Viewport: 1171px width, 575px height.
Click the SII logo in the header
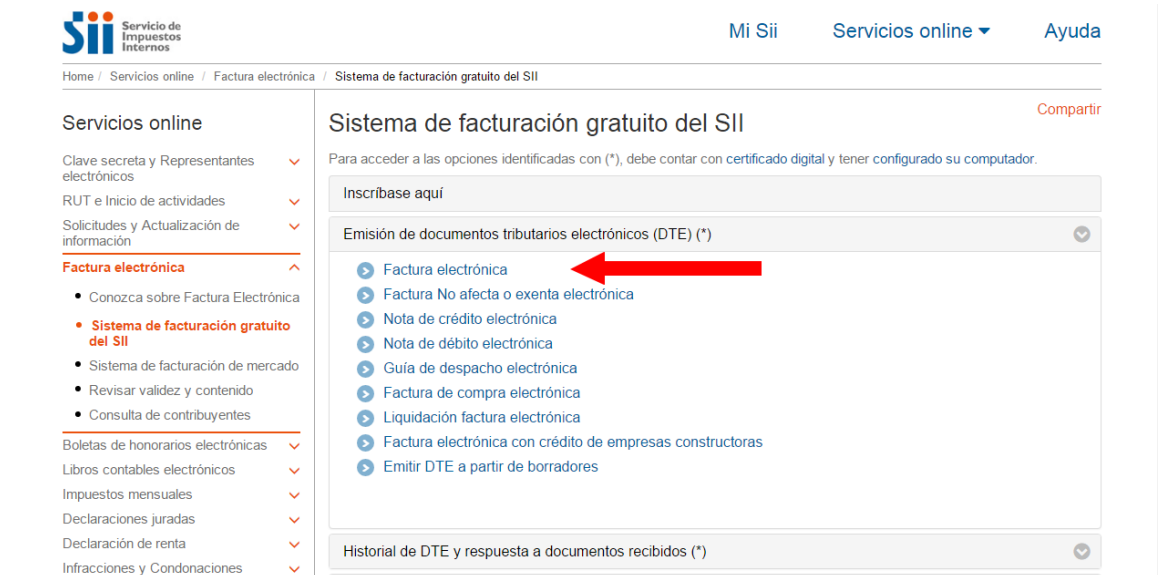[122, 33]
